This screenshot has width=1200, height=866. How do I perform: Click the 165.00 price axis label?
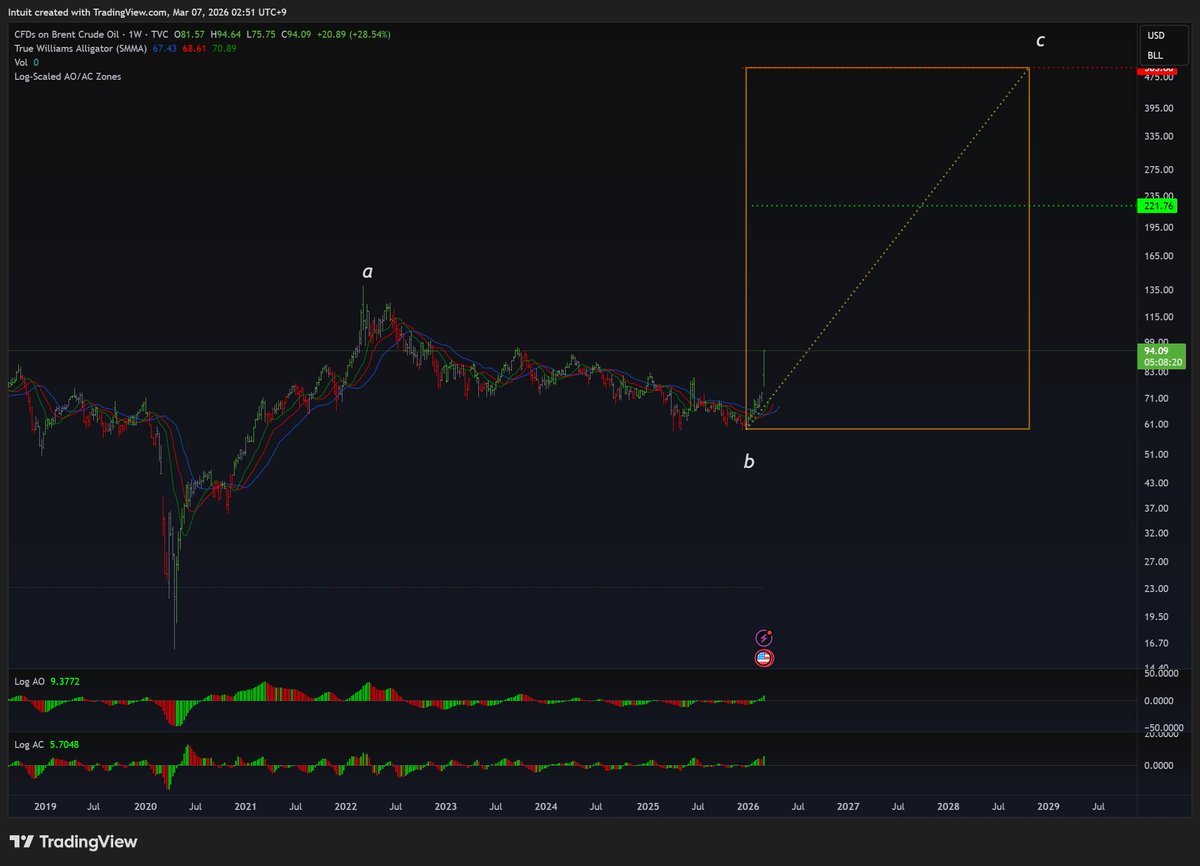click(x=1159, y=256)
